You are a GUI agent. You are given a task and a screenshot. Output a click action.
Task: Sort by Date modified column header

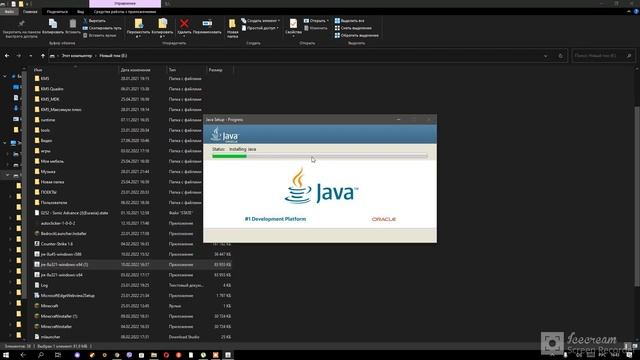coord(142,70)
